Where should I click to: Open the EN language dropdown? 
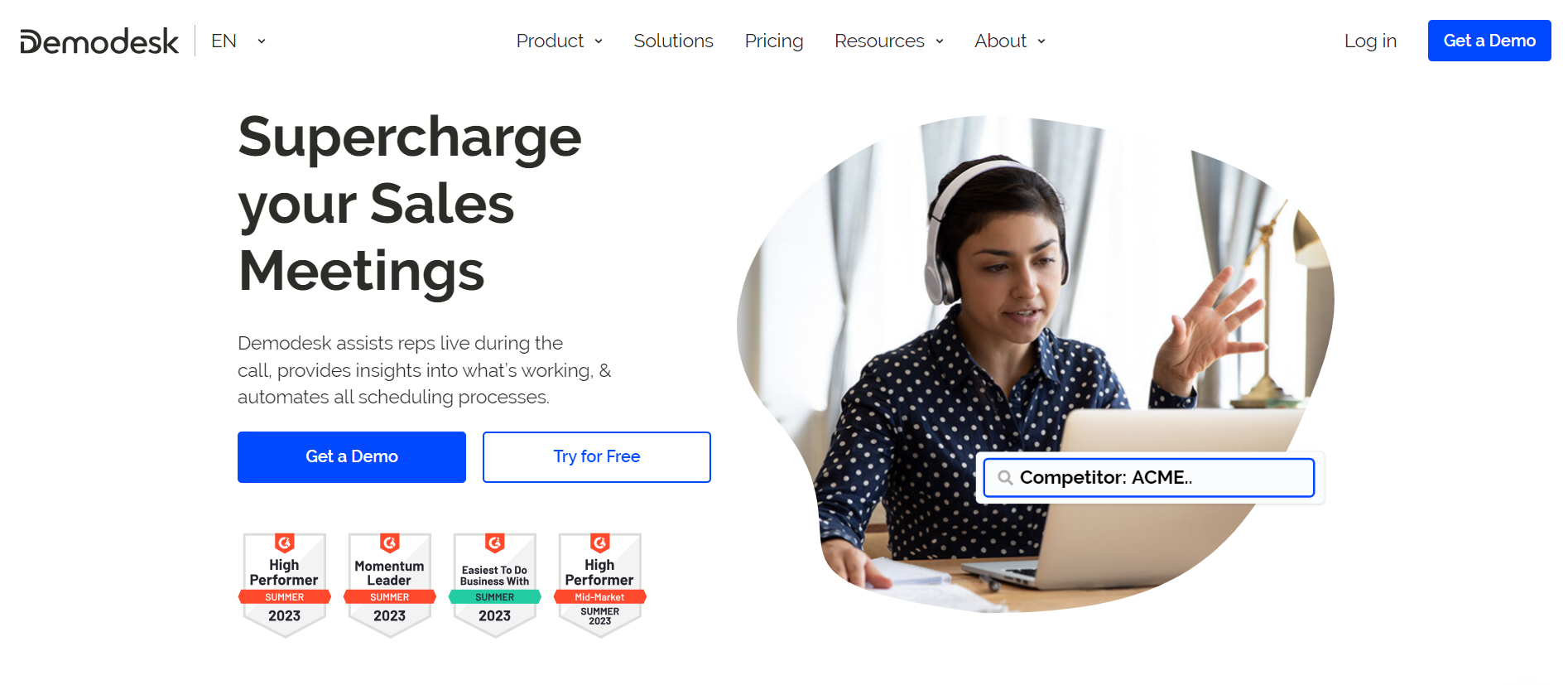pyautogui.click(x=238, y=41)
